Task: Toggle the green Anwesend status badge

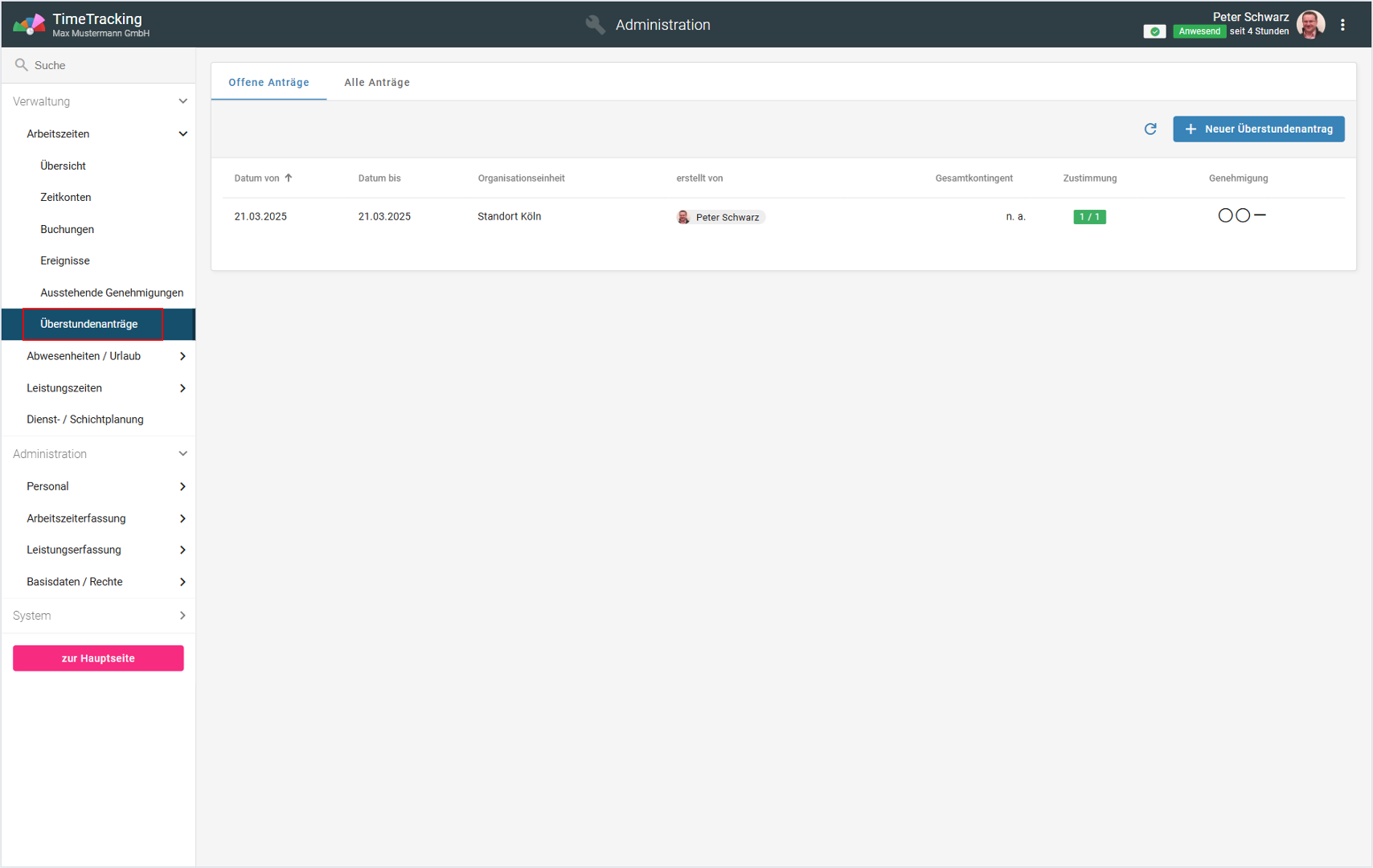Action: click(1199, 31)
